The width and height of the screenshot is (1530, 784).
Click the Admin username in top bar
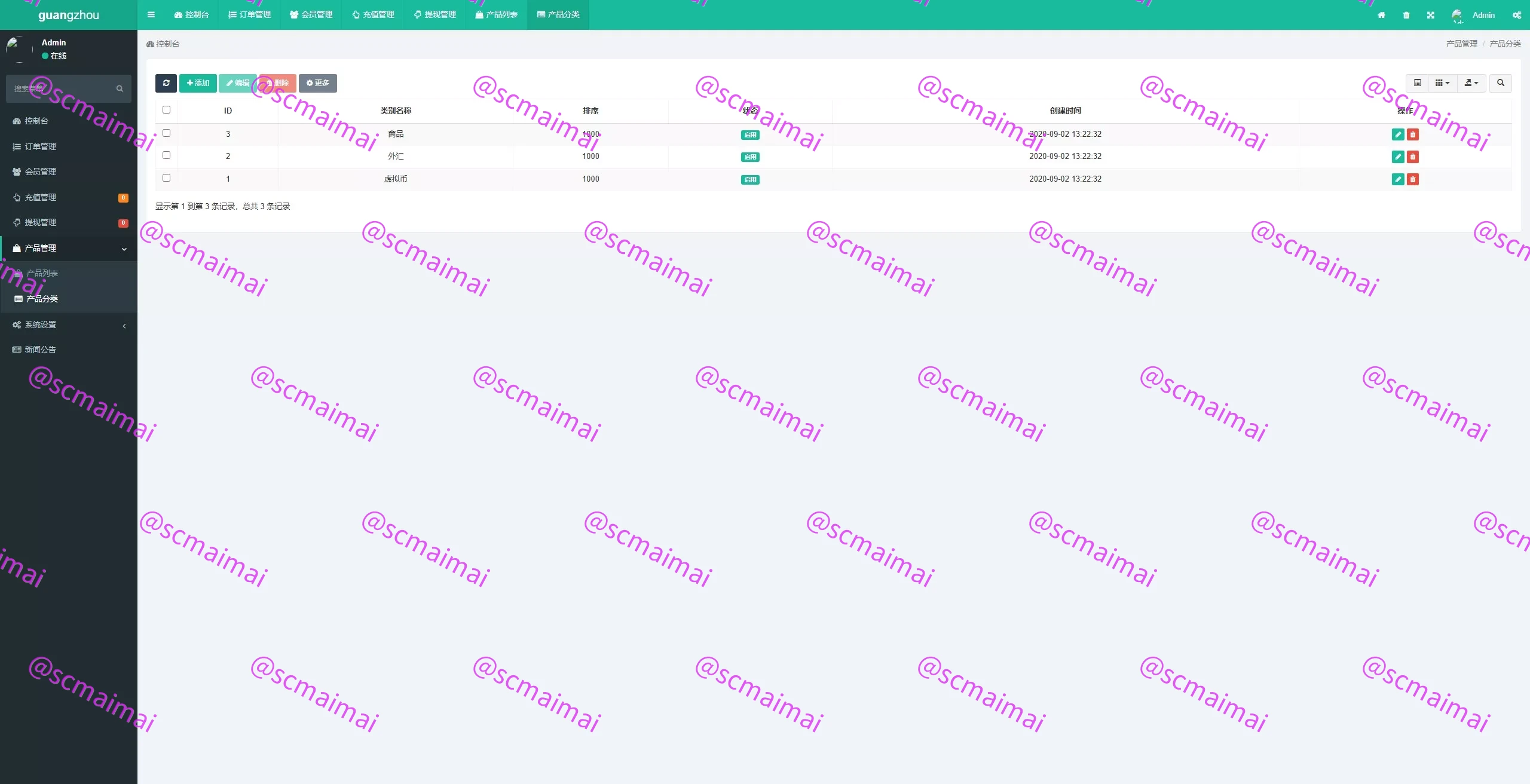tap(1483, 15)
